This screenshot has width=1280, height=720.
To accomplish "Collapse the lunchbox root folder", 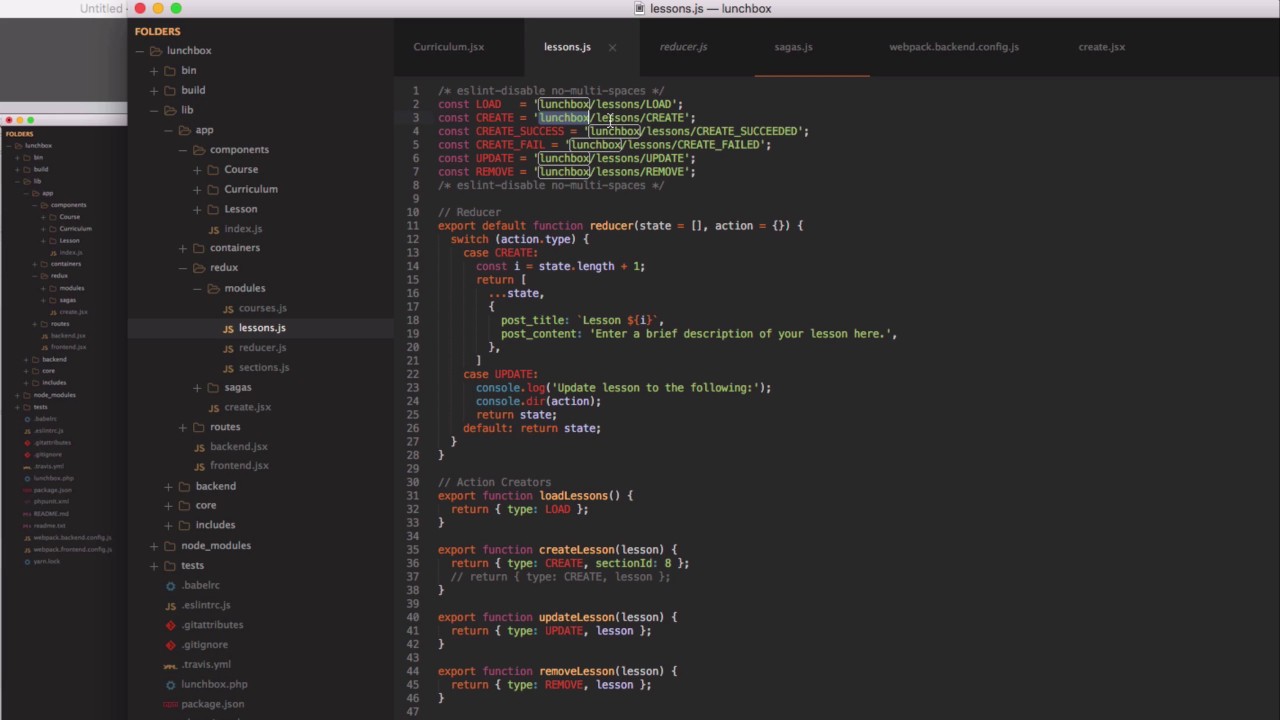I will tap(140, 51).
